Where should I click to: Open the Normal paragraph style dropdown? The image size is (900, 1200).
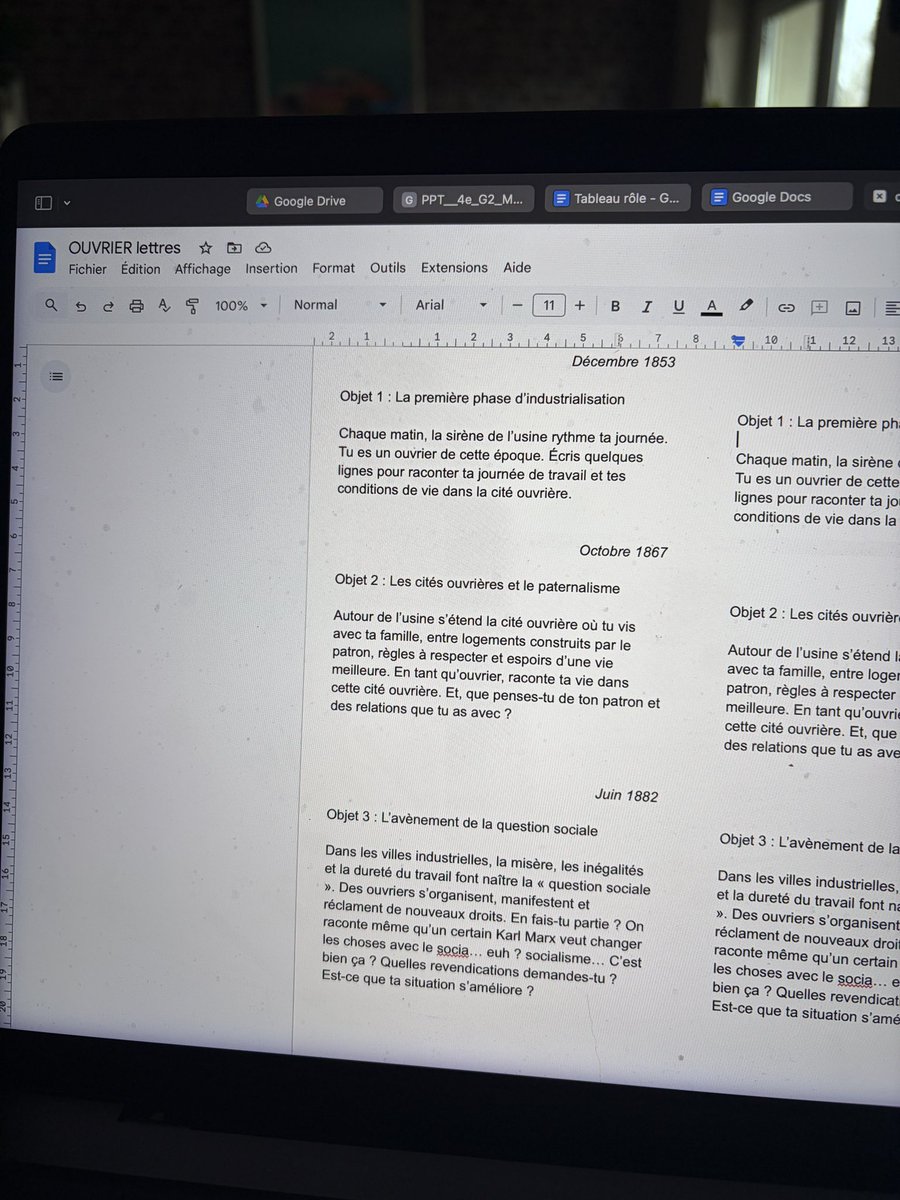[x=340, y=305]
